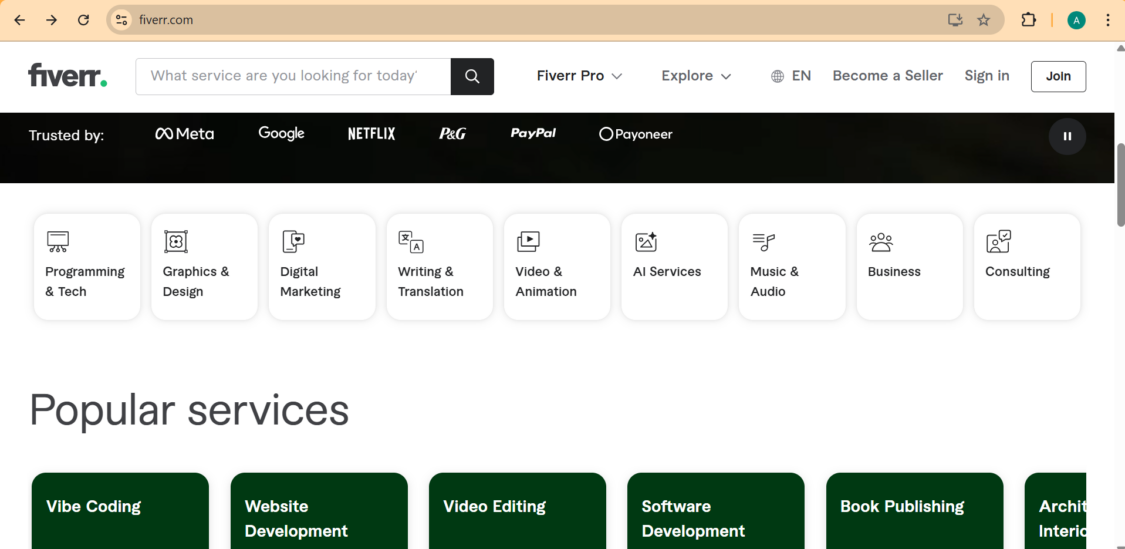Open the Video Editing service card
The image size is (1125, 549).
point(517,510)
